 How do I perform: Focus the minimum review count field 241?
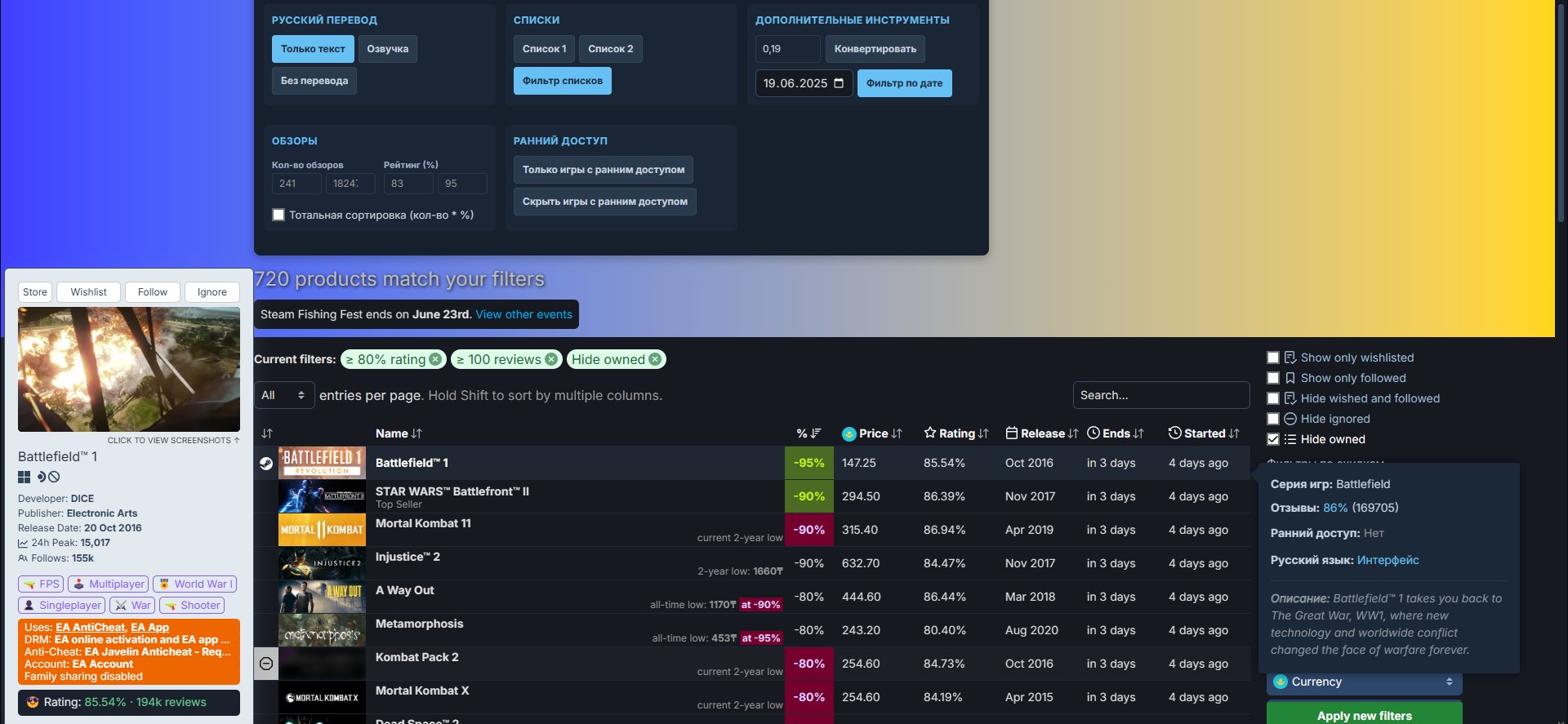296,184
